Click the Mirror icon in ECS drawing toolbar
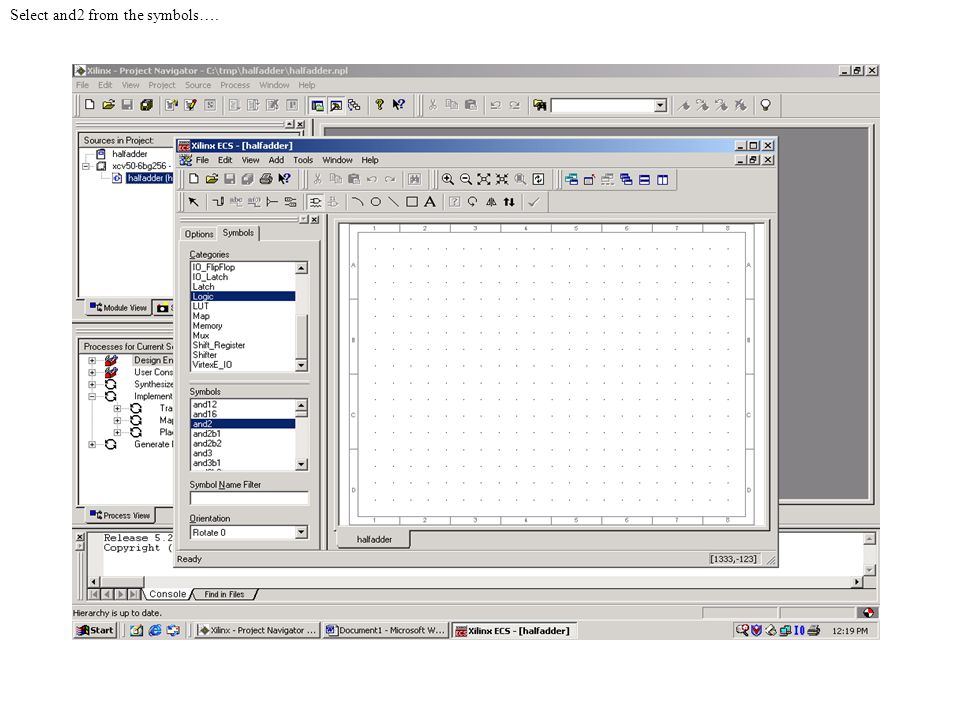960x720 pixels. 491,201
